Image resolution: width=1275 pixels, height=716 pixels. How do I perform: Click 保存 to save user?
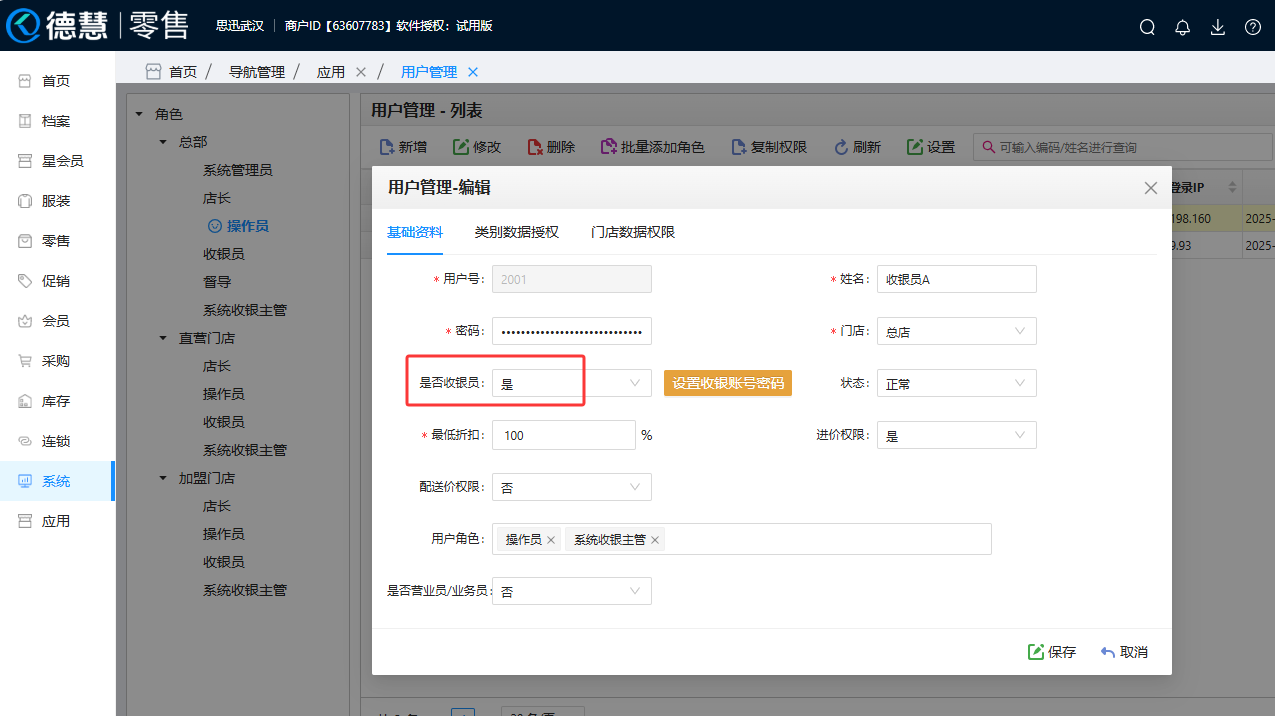(x=1051, y=652)
